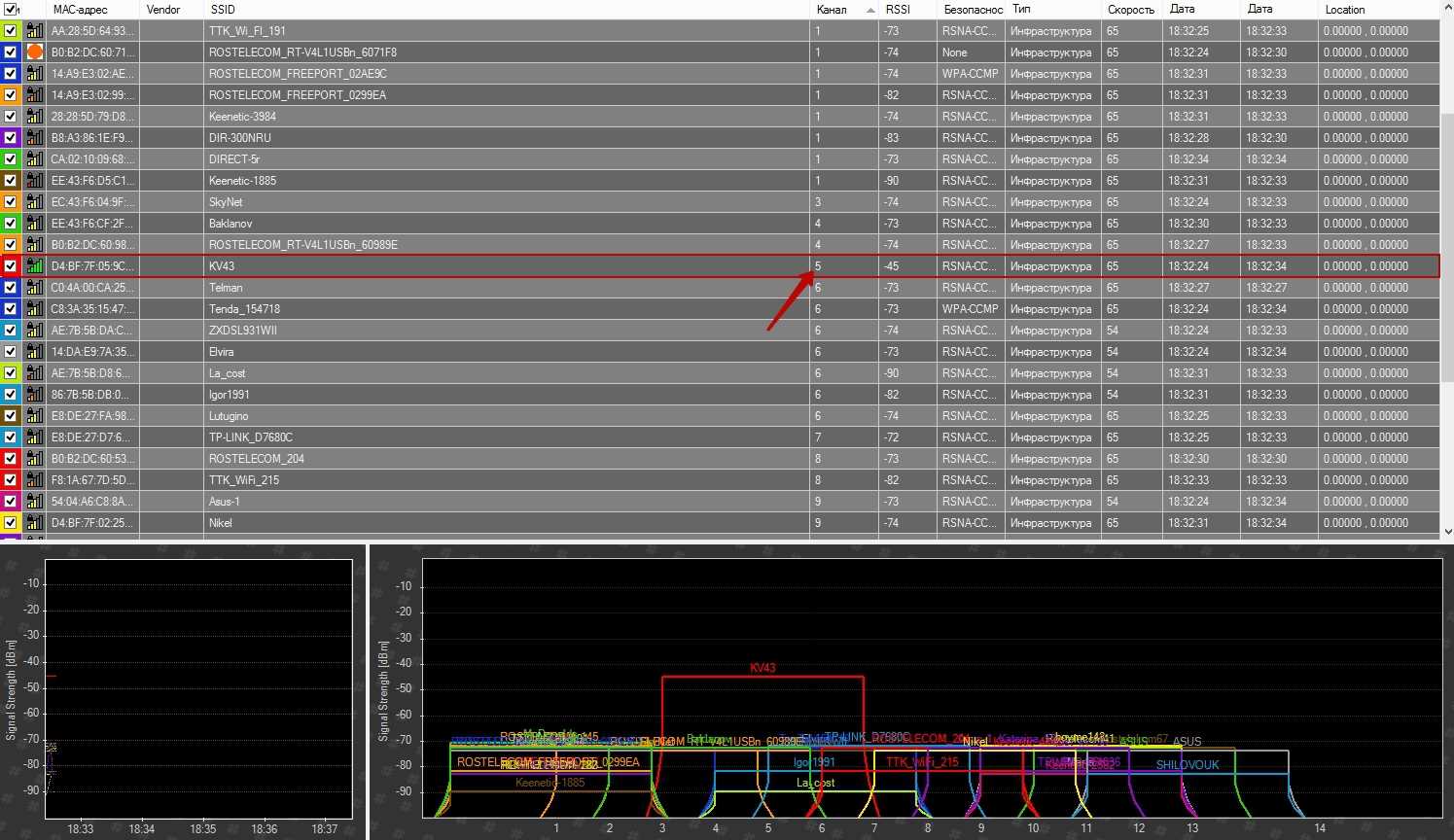
Task: Uncheck the Lutugino row checkbox
Action: pos(10,416)
